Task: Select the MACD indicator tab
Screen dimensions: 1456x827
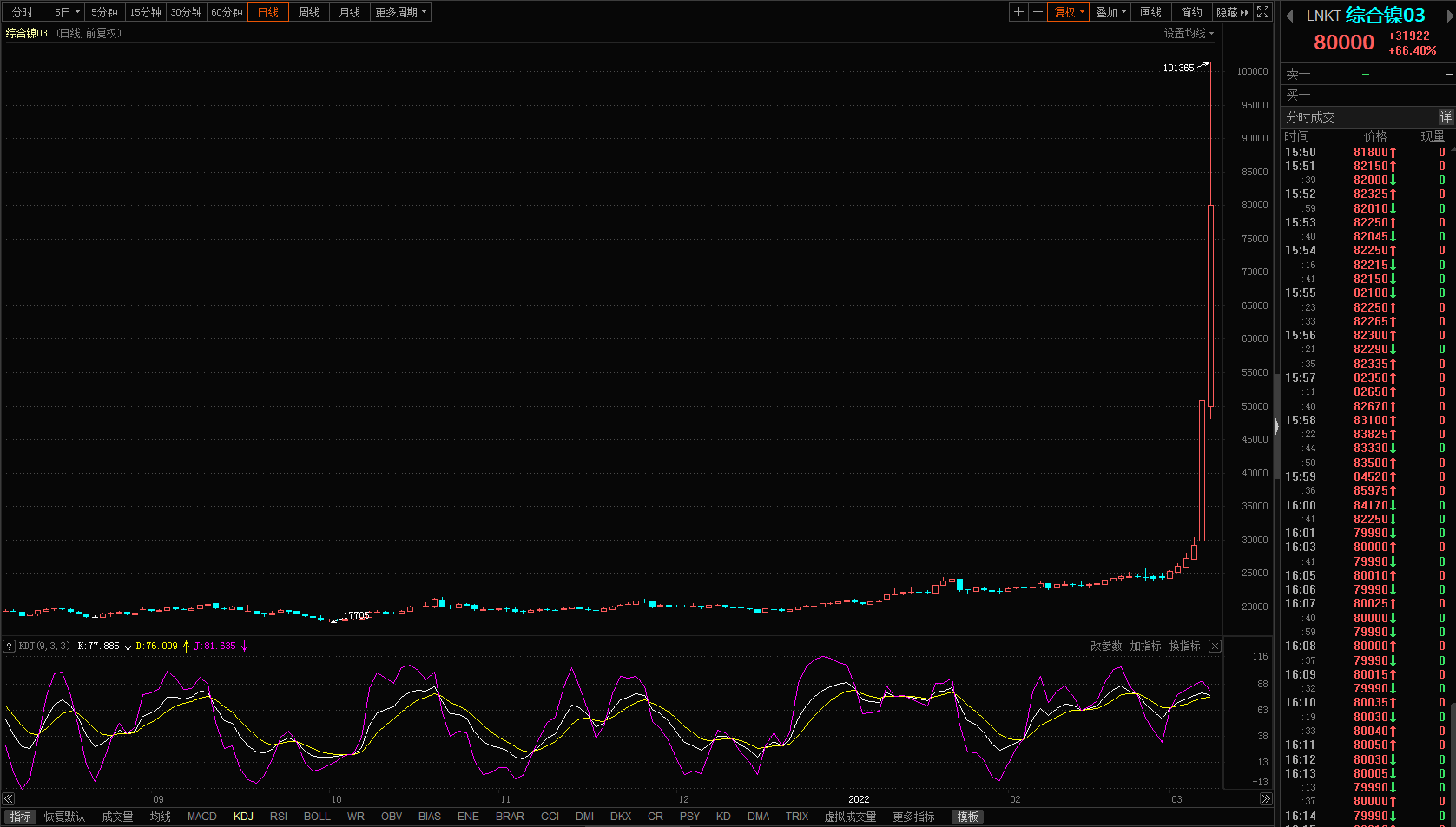Action: 201,817
